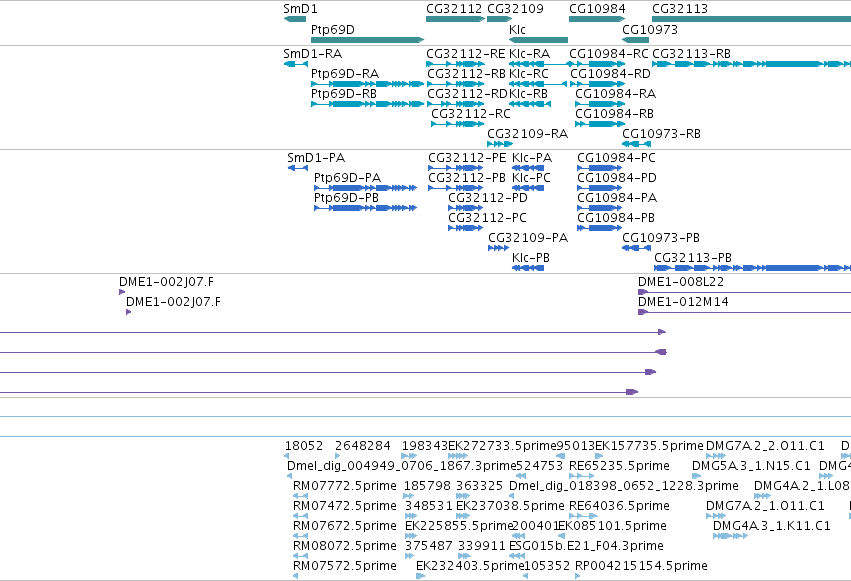This screenshot has width=851, height=581.
Task: Select the SmD1 gene glyph
Action: [295, 19]
